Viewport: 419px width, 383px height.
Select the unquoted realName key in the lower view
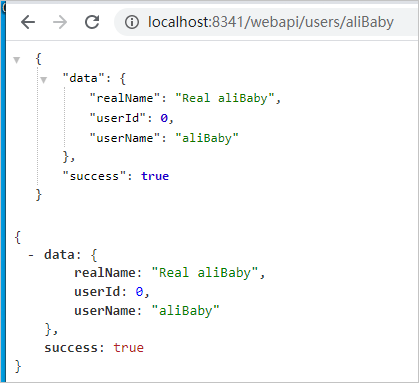point(104,273)
